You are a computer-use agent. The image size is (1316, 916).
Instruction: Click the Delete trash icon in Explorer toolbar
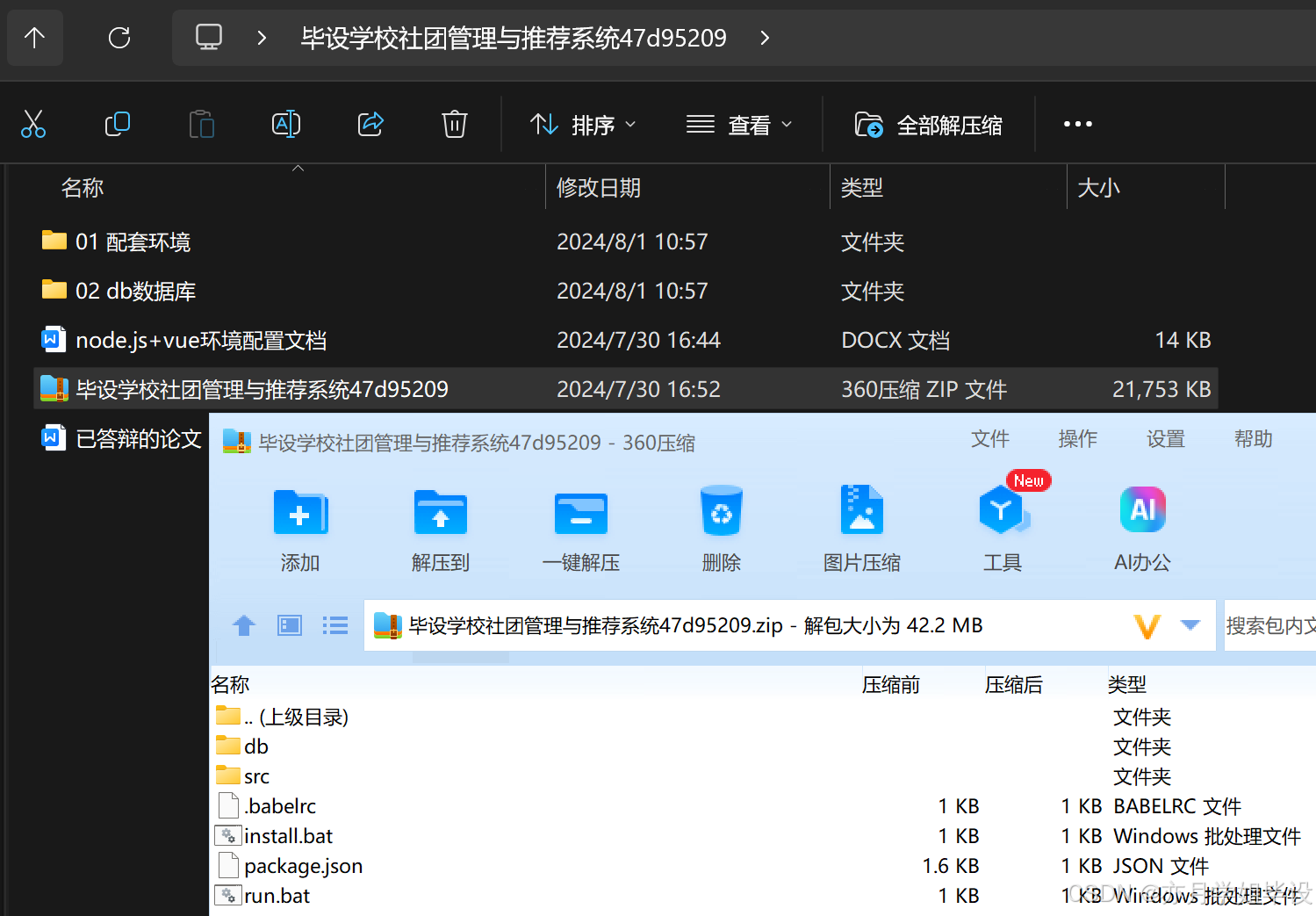tap(455, 124)
